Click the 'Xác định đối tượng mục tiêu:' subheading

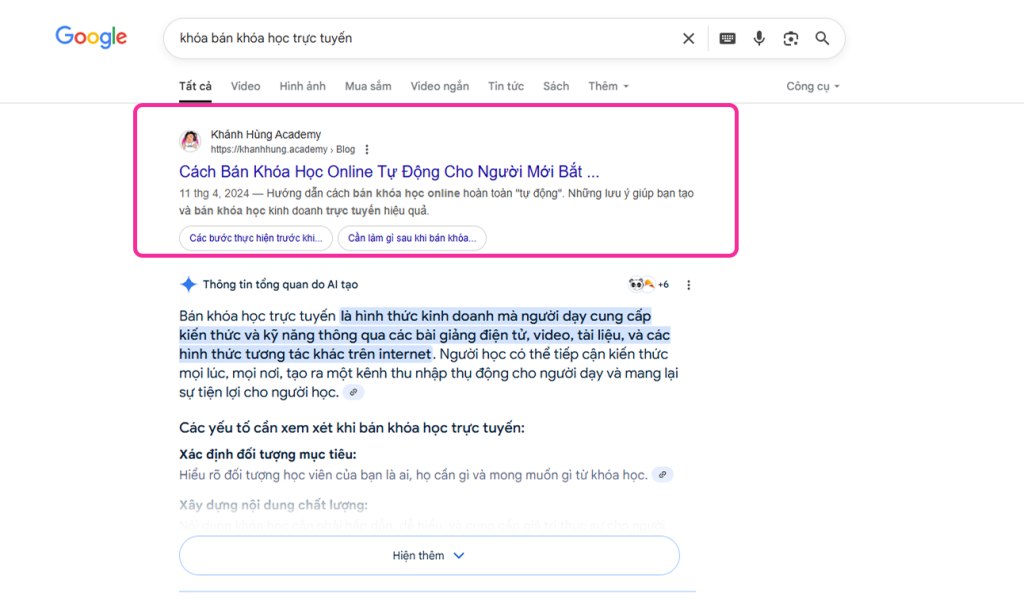click(268, 454)
